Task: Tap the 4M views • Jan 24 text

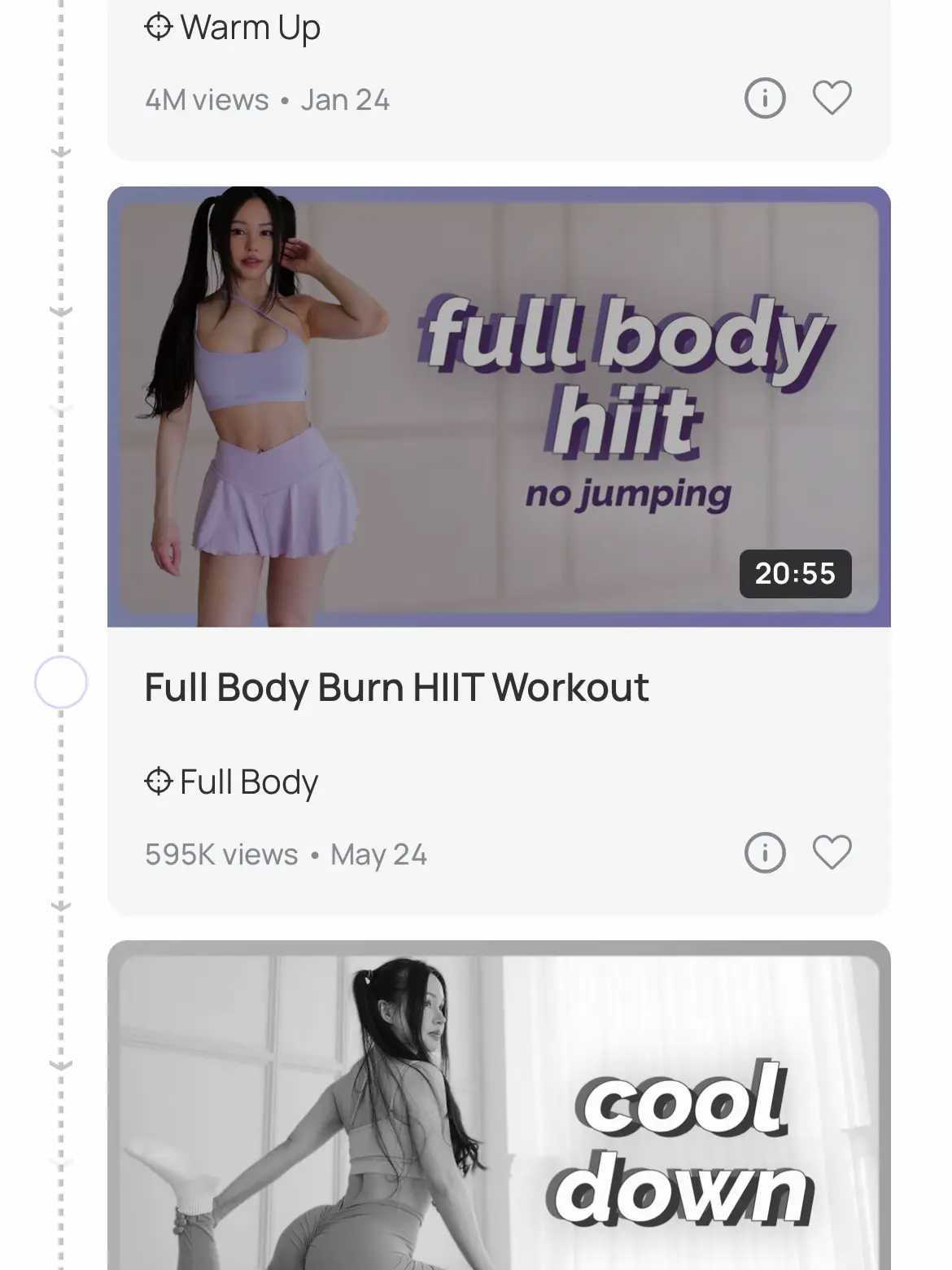Action: coord(267,99)
